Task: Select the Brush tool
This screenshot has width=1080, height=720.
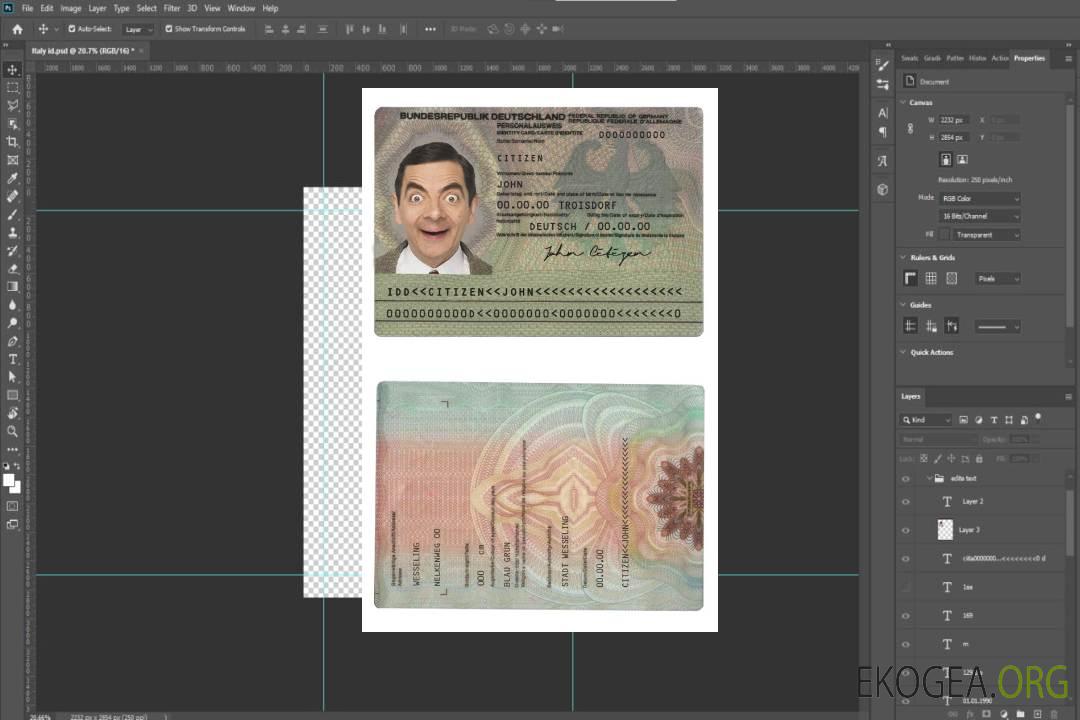Action: (x=12, y=214)
